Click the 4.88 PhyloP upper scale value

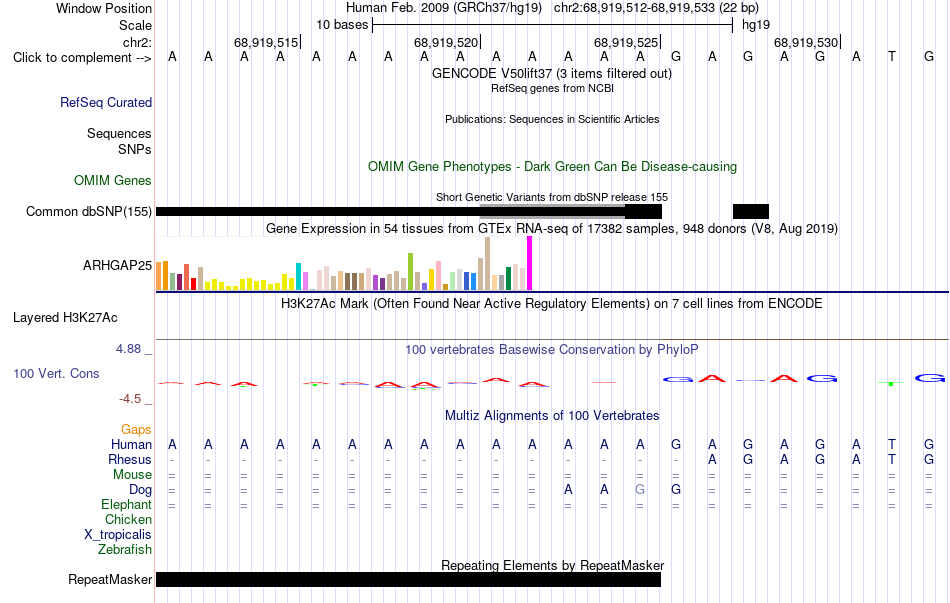point(128,349)
